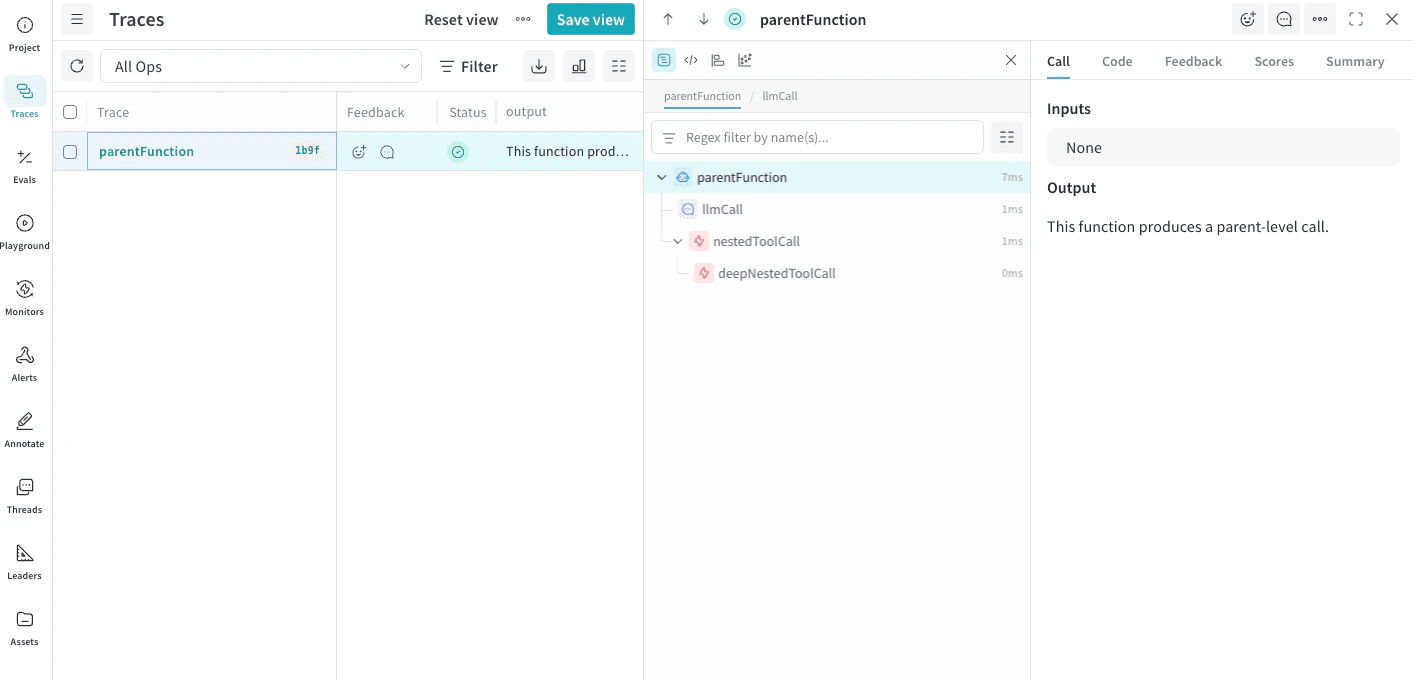Screen dimensions: 1413x680
Task: Open the Summary tab
Action: tap(1354, 61)
